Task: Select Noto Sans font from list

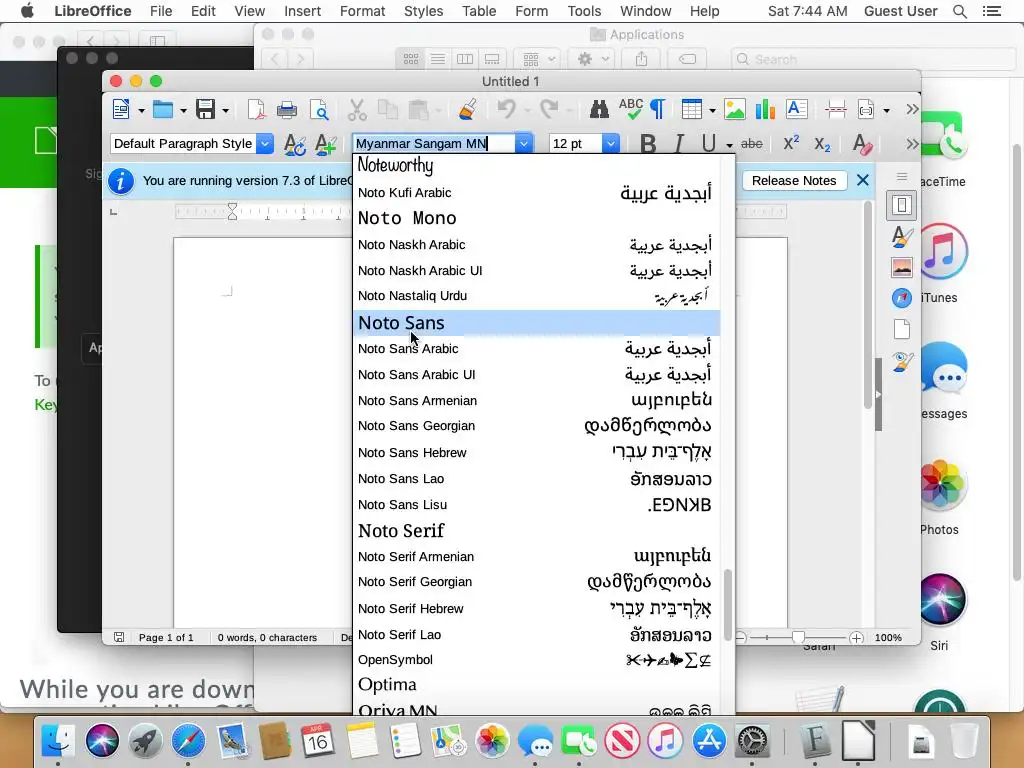Action: [536, 323]
